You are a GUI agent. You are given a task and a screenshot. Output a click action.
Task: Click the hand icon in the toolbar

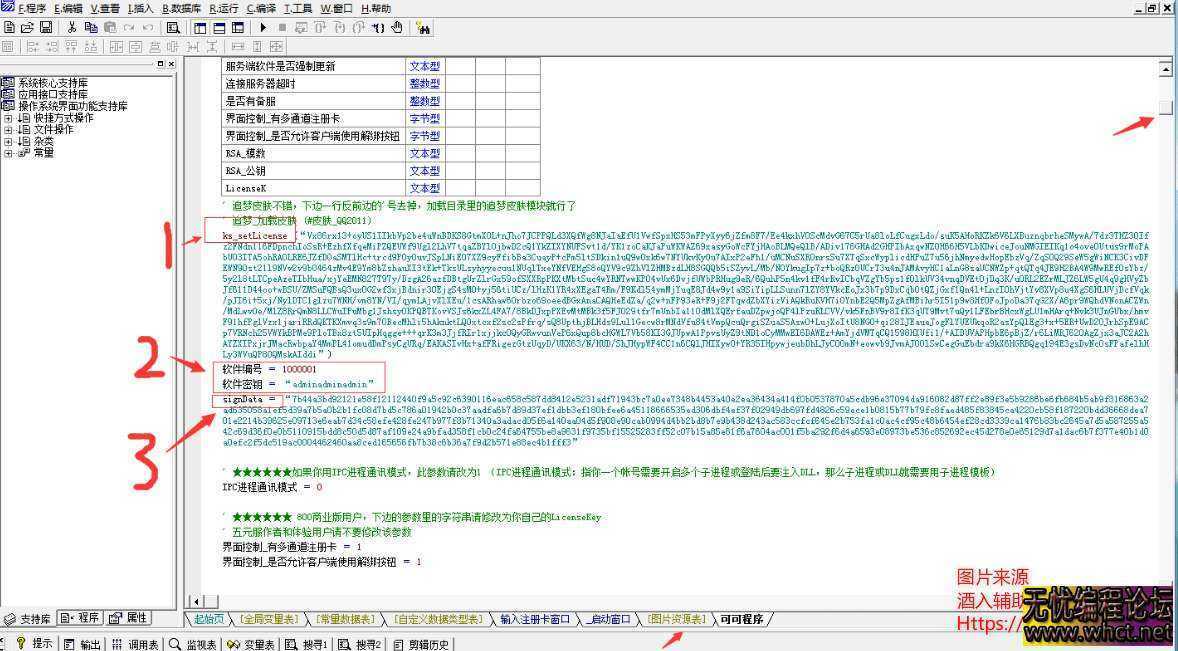click(x=397, y=28)
